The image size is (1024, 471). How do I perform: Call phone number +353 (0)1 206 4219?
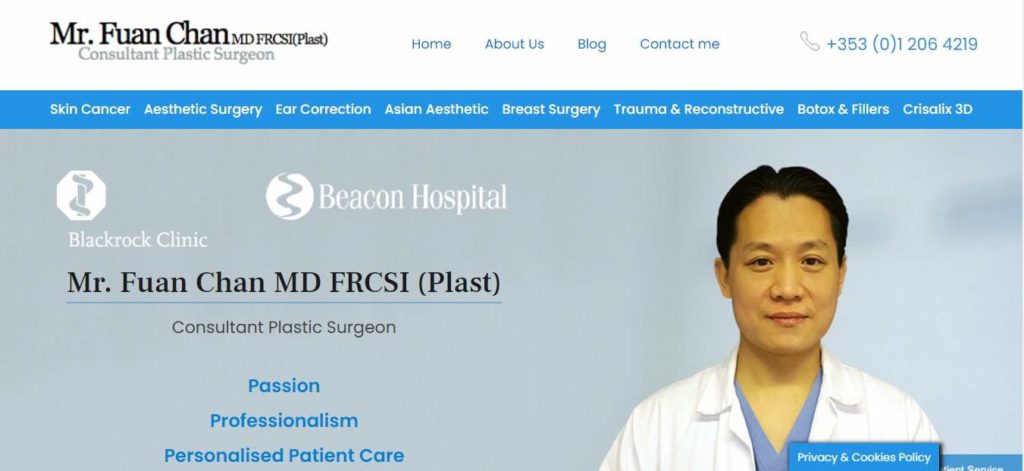902,44
